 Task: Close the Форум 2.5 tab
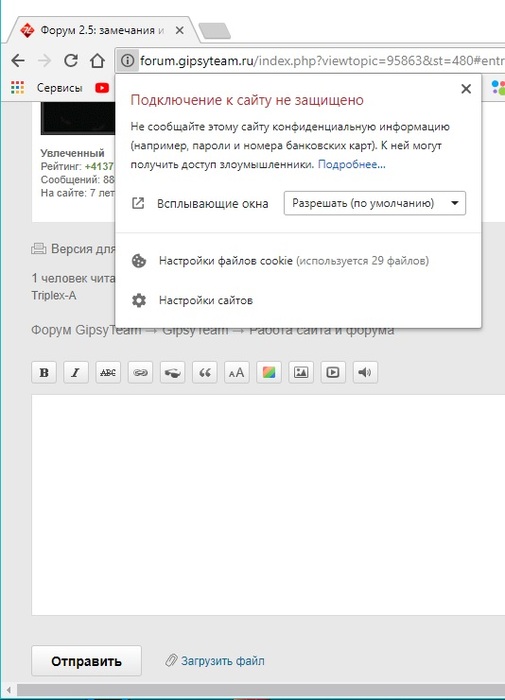(x=179, y=30)
